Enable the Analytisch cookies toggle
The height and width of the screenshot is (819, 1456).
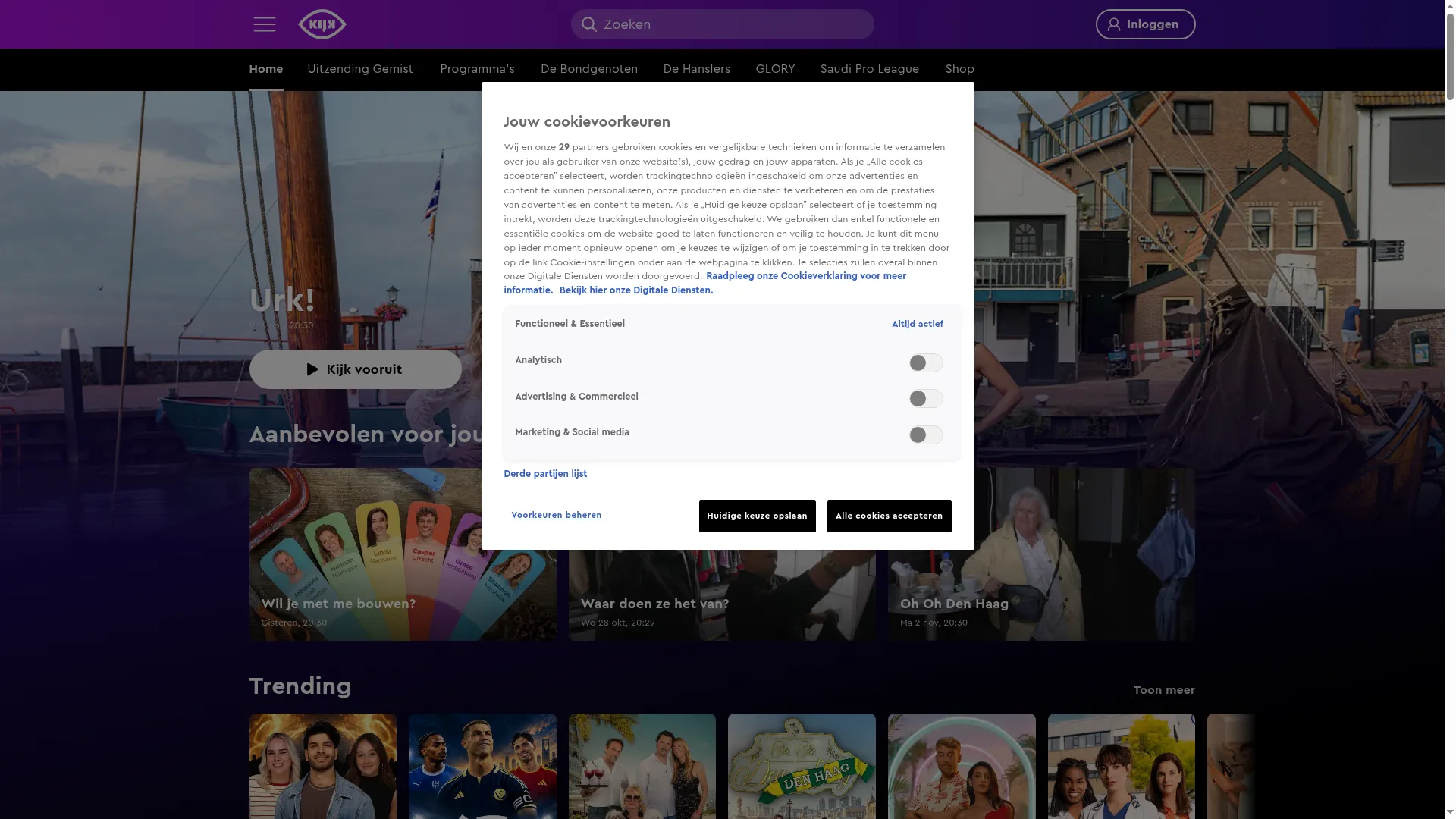coord(926,362)
